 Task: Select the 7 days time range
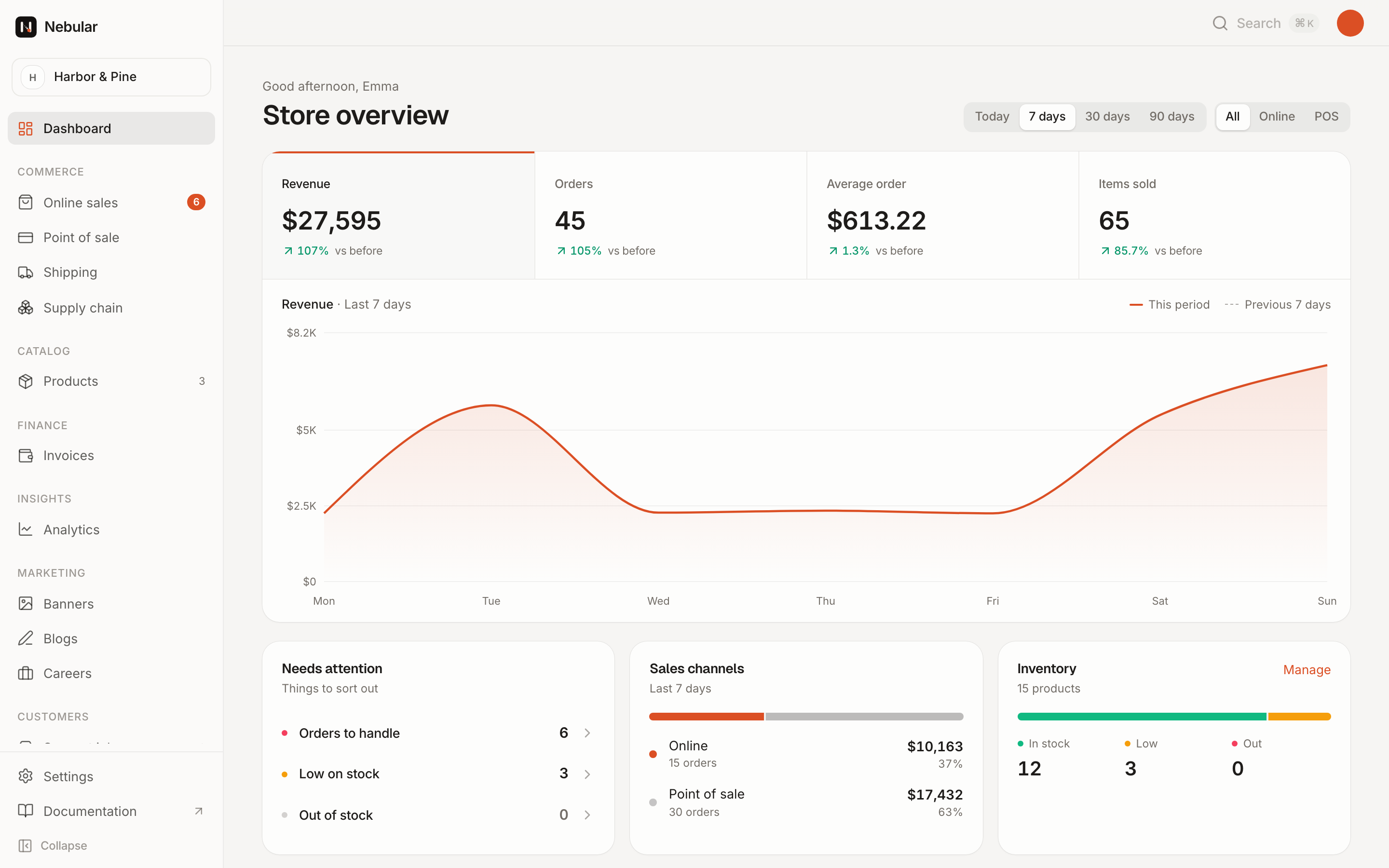point(1047,117)
